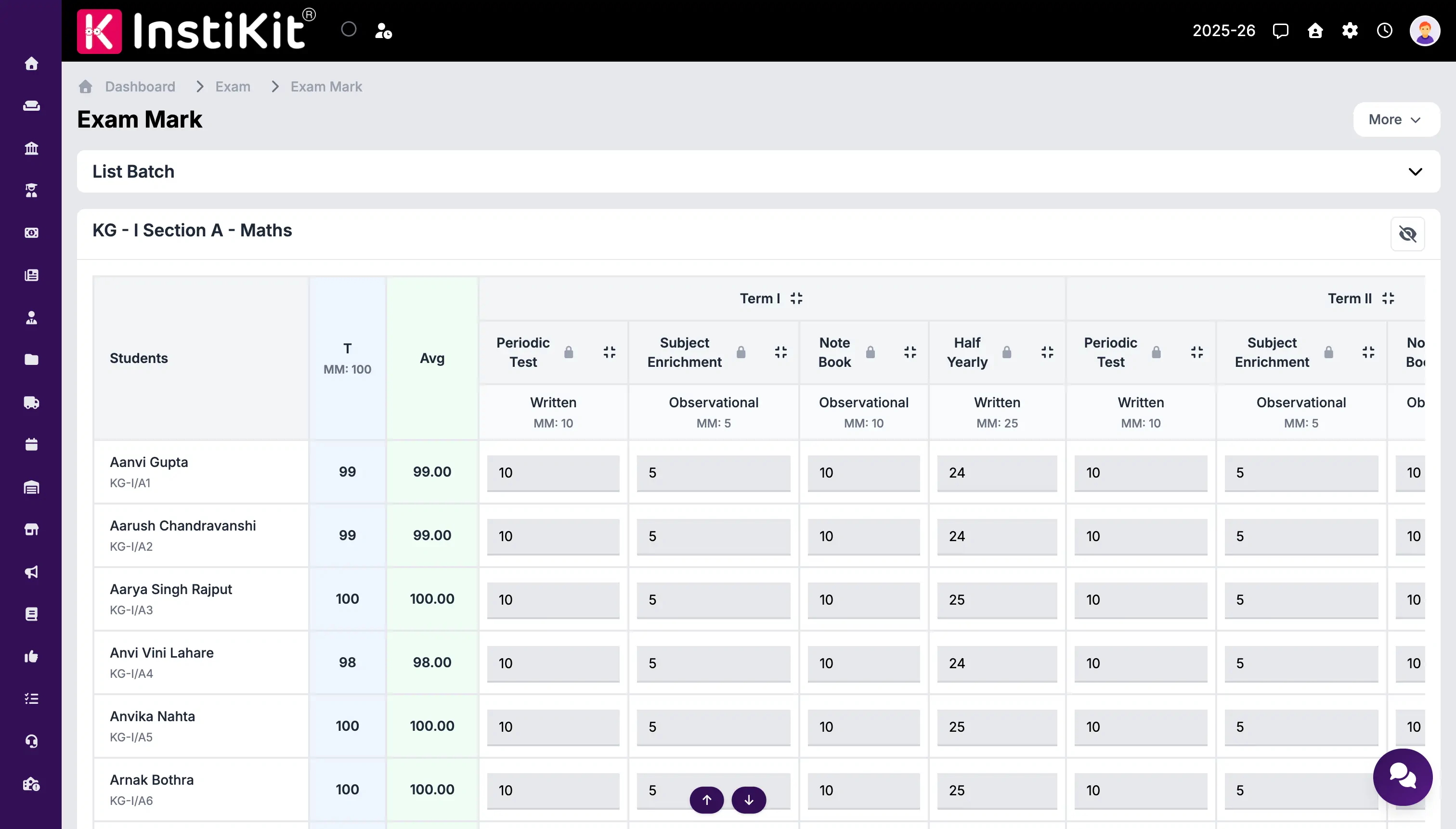The image size is (1456, 829).
Task: Click the InstiKit logo
Action: [196, 31]
